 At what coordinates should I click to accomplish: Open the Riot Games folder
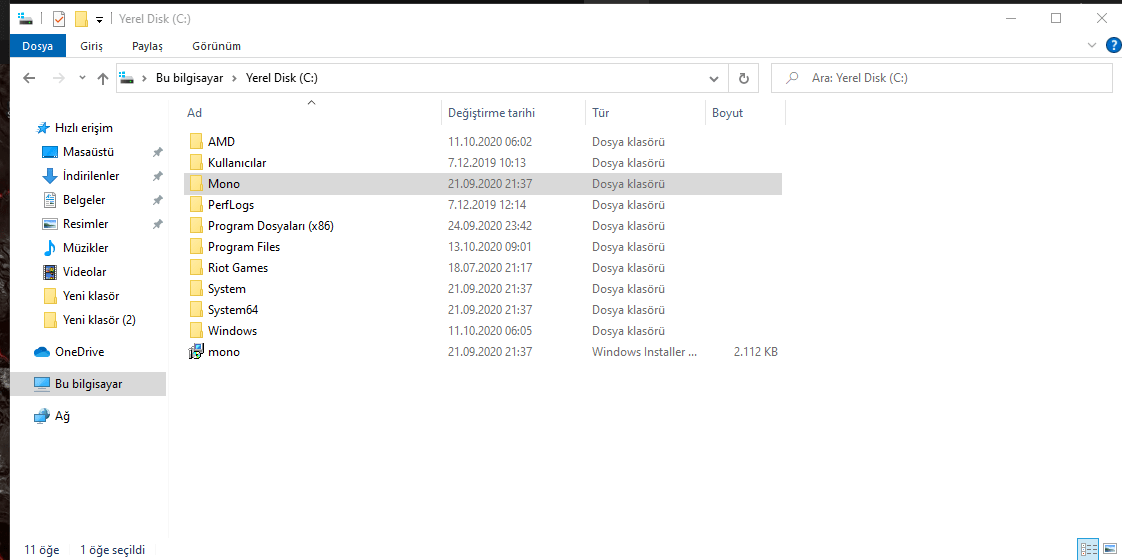pos(237,268)
